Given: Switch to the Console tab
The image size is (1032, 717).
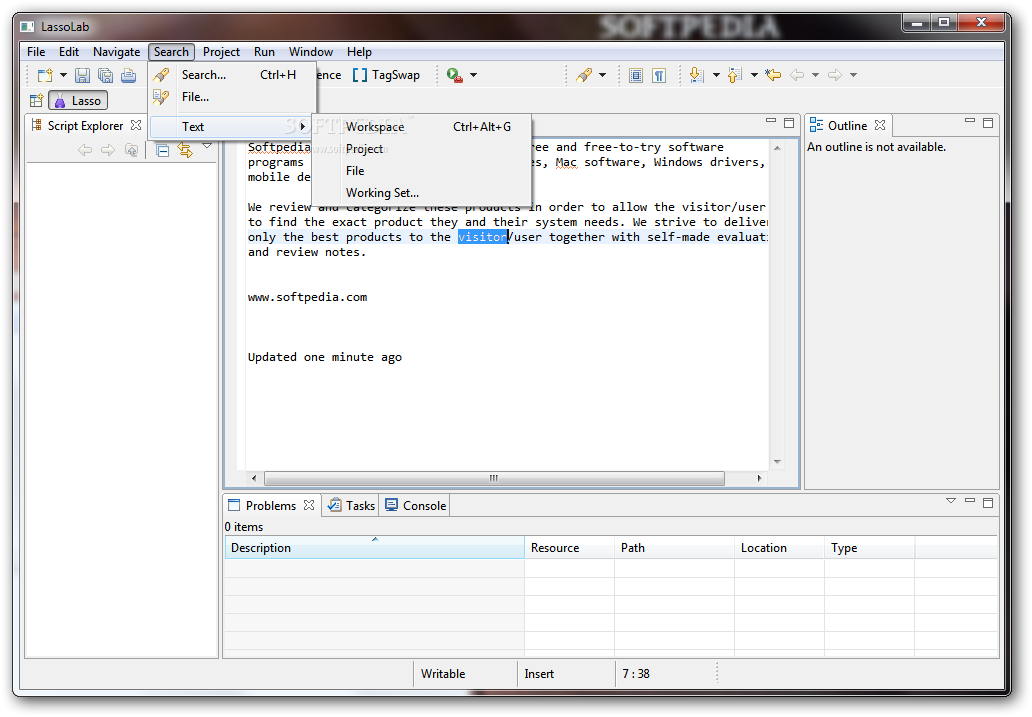Looking at the screenshot, I should click(x=416, y=506).
